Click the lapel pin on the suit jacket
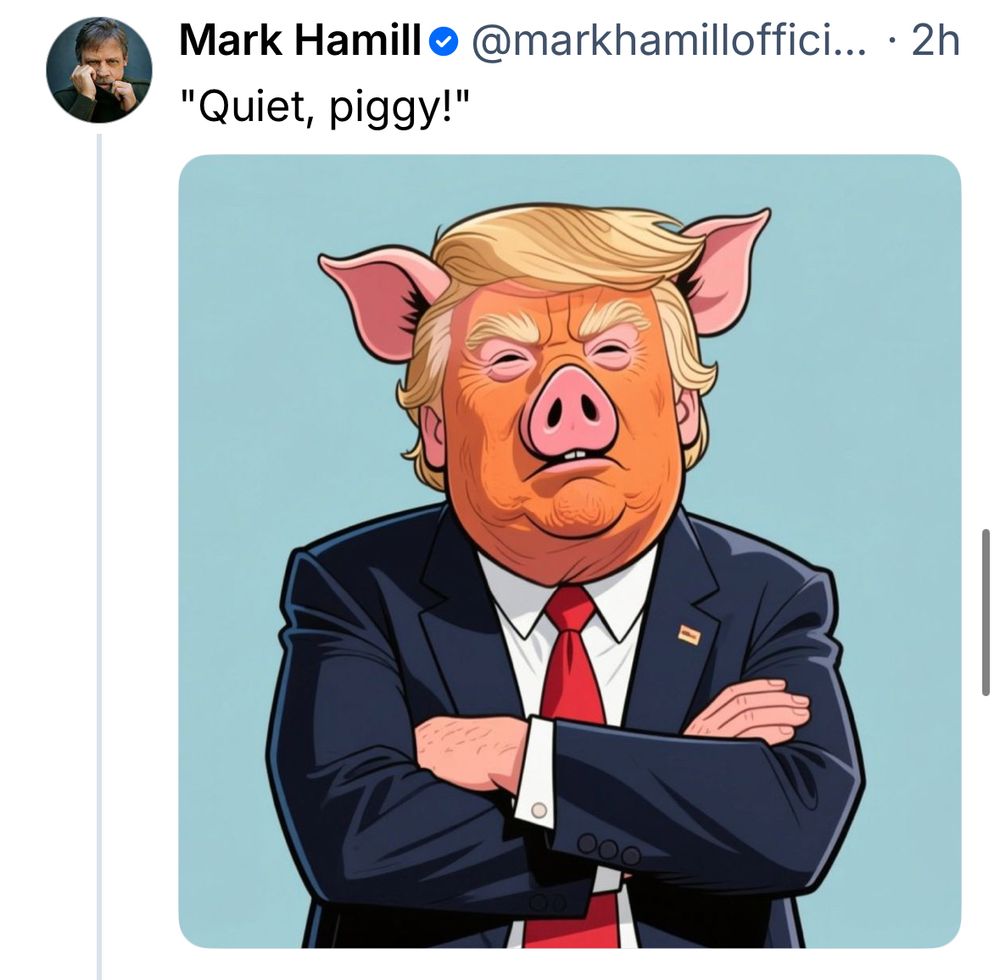Image resolution: width=1000 pixels, height=980 pixels. [689, 634]
